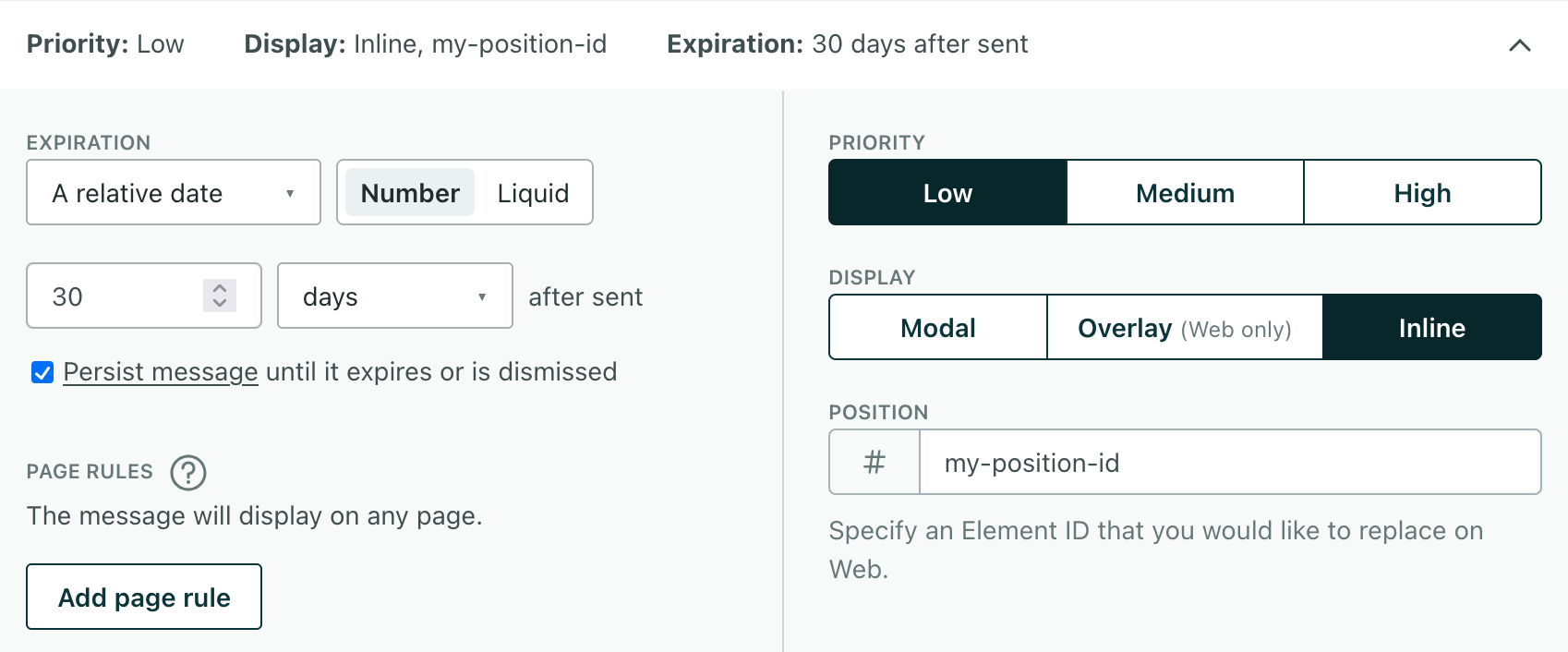The image size is (1568, 652).
Task: Choose Modal display type
Action: 938,328
